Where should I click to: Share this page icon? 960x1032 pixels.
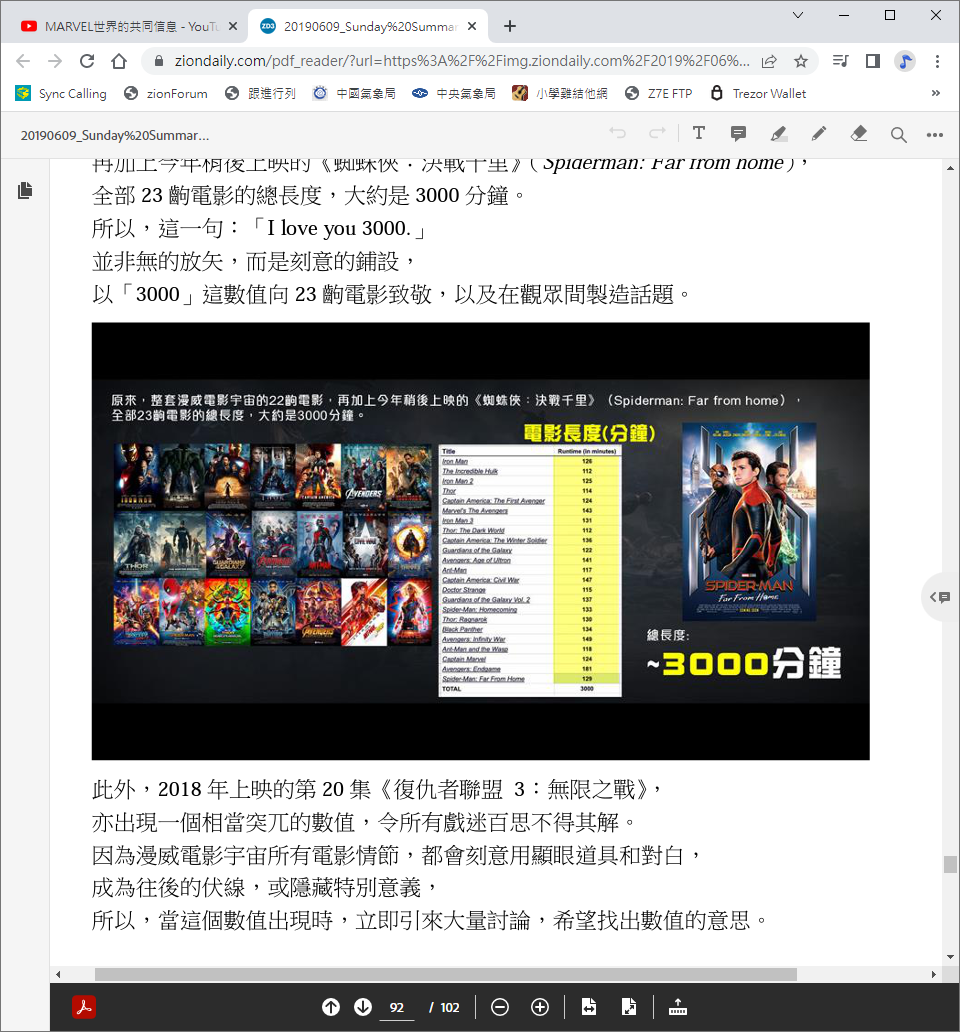(x=769, y=61)
